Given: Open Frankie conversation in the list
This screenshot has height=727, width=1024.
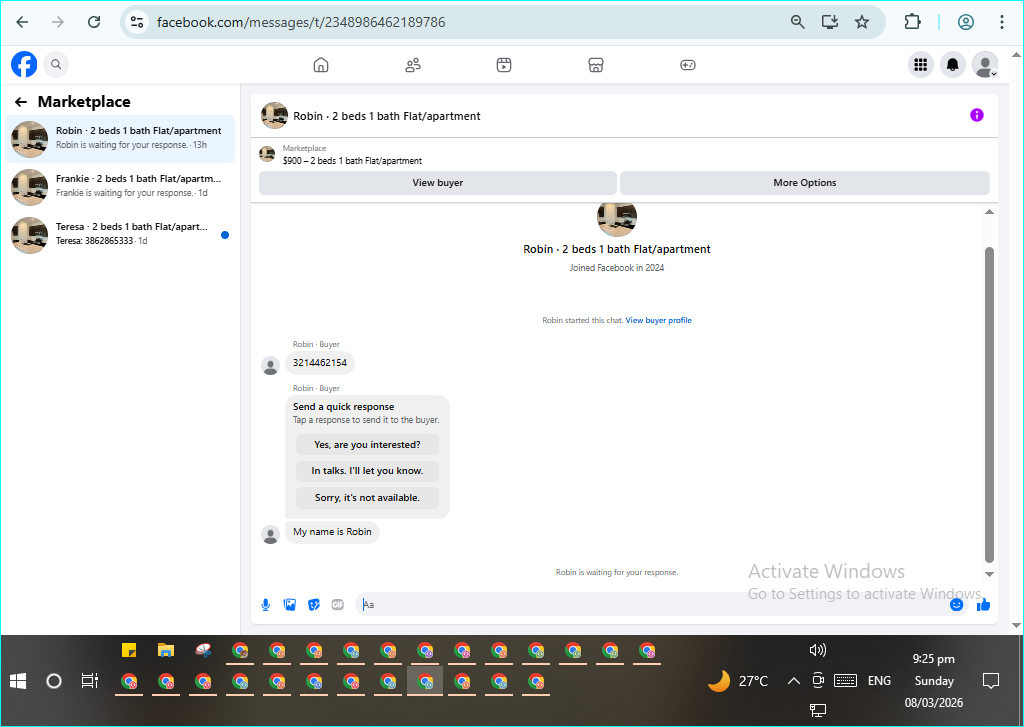Looking at the screenshot, I should click(x=120, y=186).
